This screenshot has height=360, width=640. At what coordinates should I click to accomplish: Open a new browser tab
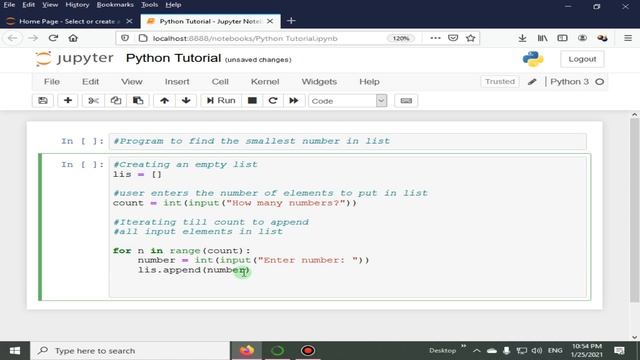291,21
